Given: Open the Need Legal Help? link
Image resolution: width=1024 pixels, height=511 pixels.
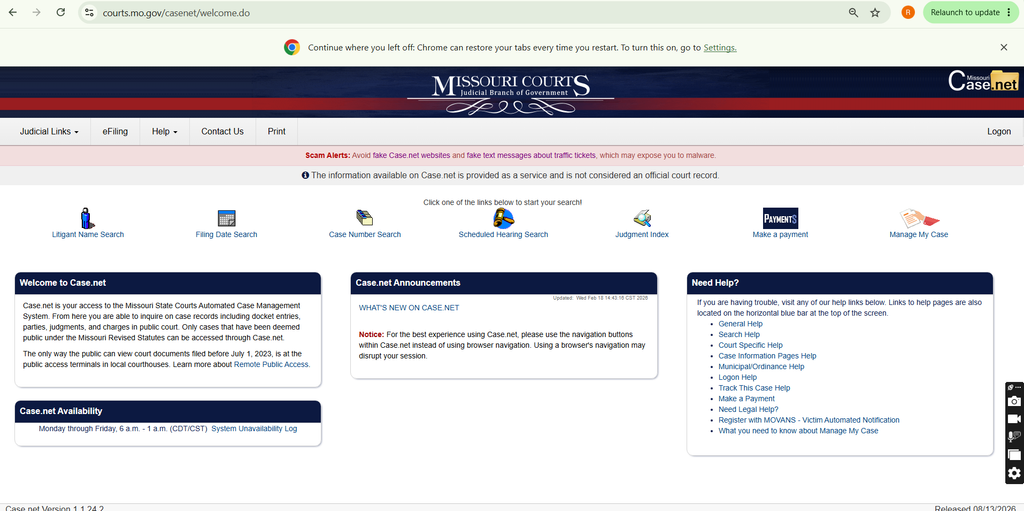Looking at the screenshot, I should (748, 410).
